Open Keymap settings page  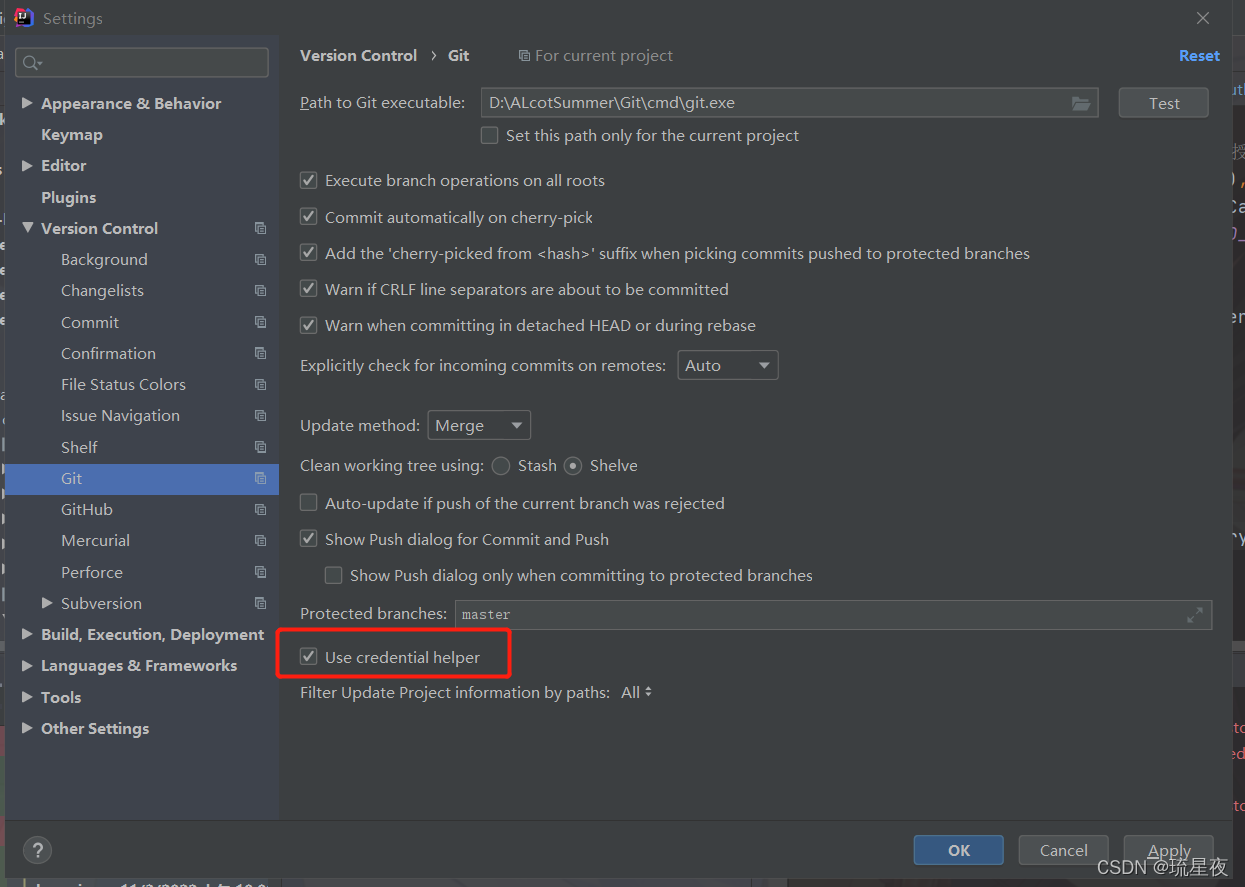[x=72, y=135]
